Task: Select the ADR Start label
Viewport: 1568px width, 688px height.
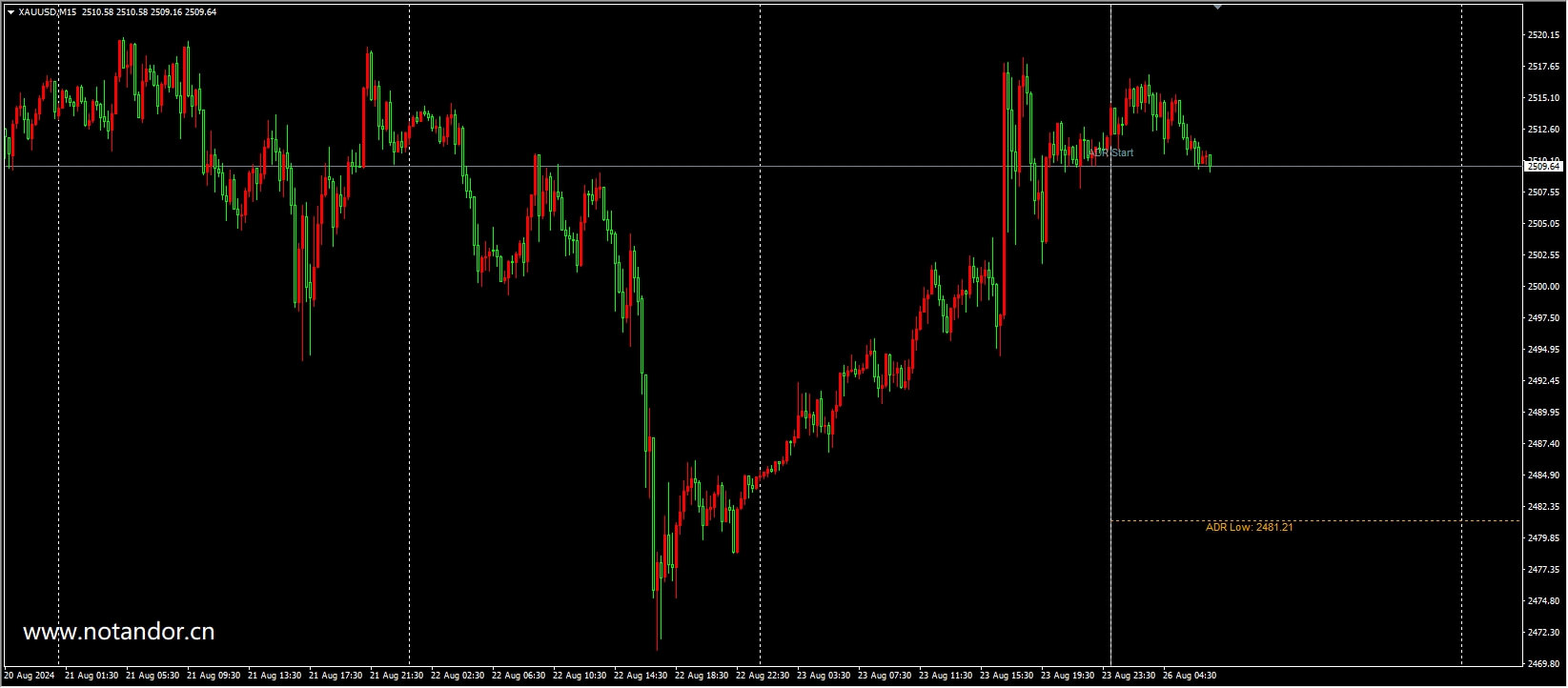Action: point(1111,152)
